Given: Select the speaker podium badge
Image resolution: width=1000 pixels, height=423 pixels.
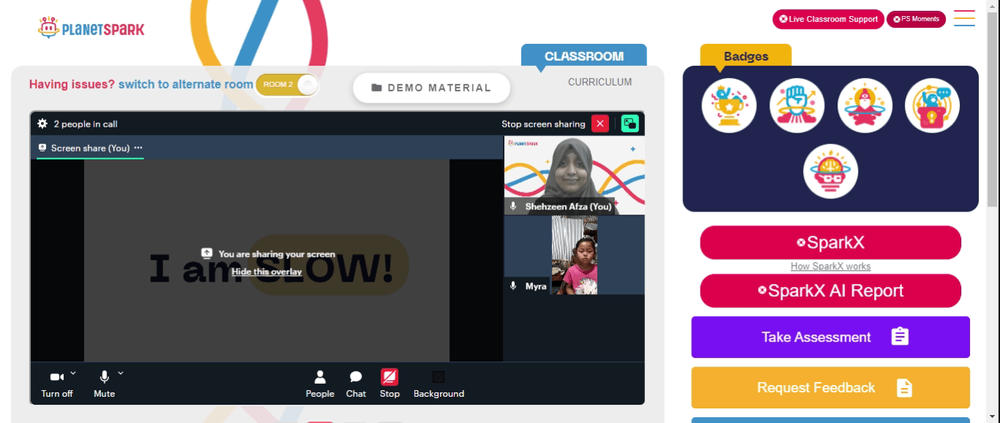Looking at the screenshot, I should tap(932, 106).
